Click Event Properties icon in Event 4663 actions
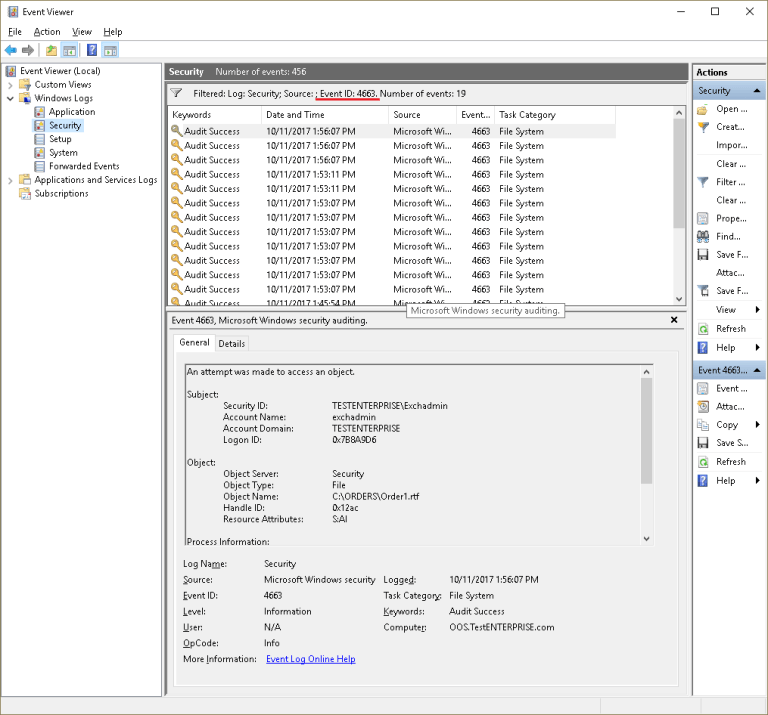The width and height of the screenshot is (768, 715). click(703, 389)
